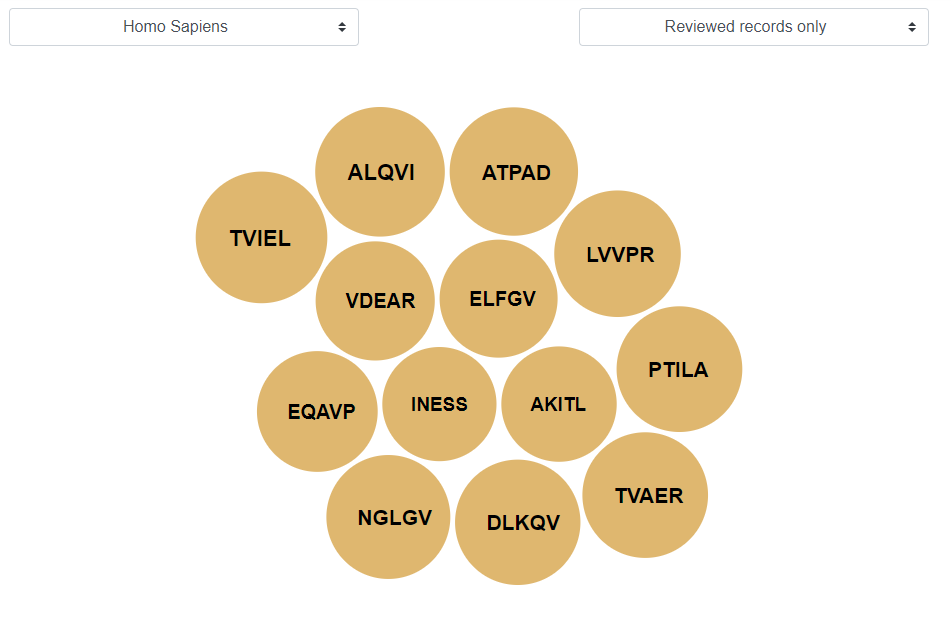Click the TVIEL circle
The width and height of the screenshot is (952, 640).
tap(261, 237)
